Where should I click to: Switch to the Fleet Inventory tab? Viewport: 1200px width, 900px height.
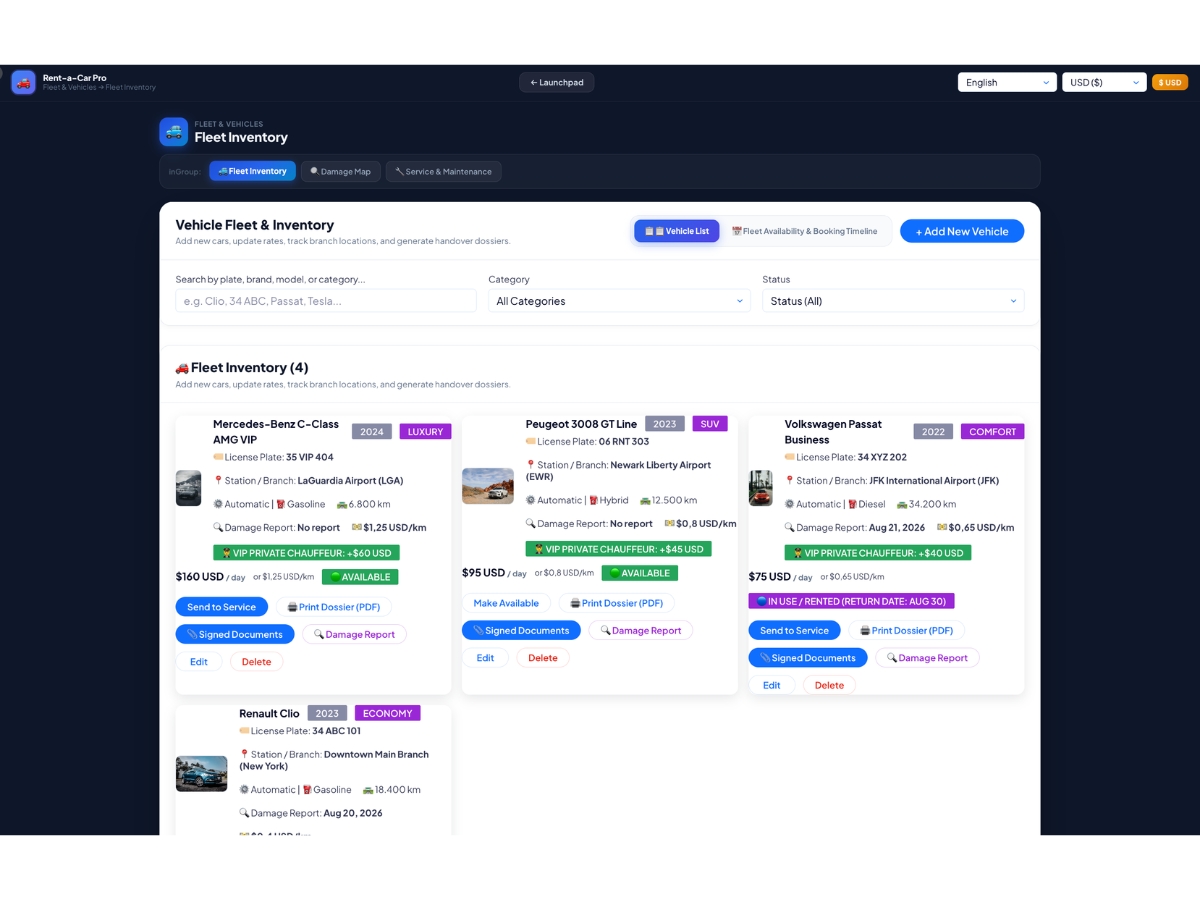[252, 171]
